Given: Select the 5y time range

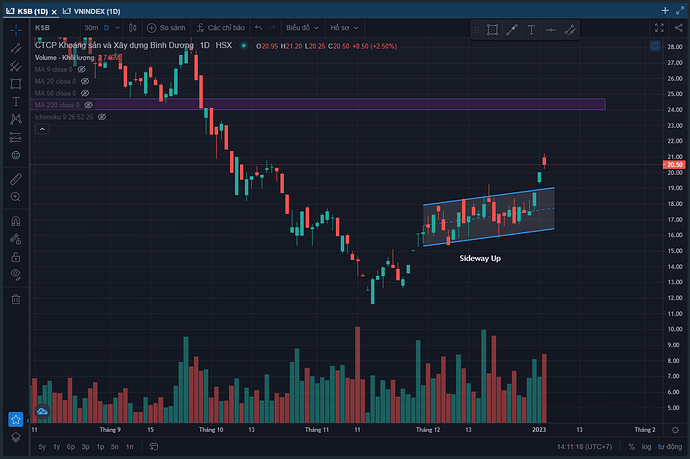Looking at the screenshot, I should pos(41,447).
